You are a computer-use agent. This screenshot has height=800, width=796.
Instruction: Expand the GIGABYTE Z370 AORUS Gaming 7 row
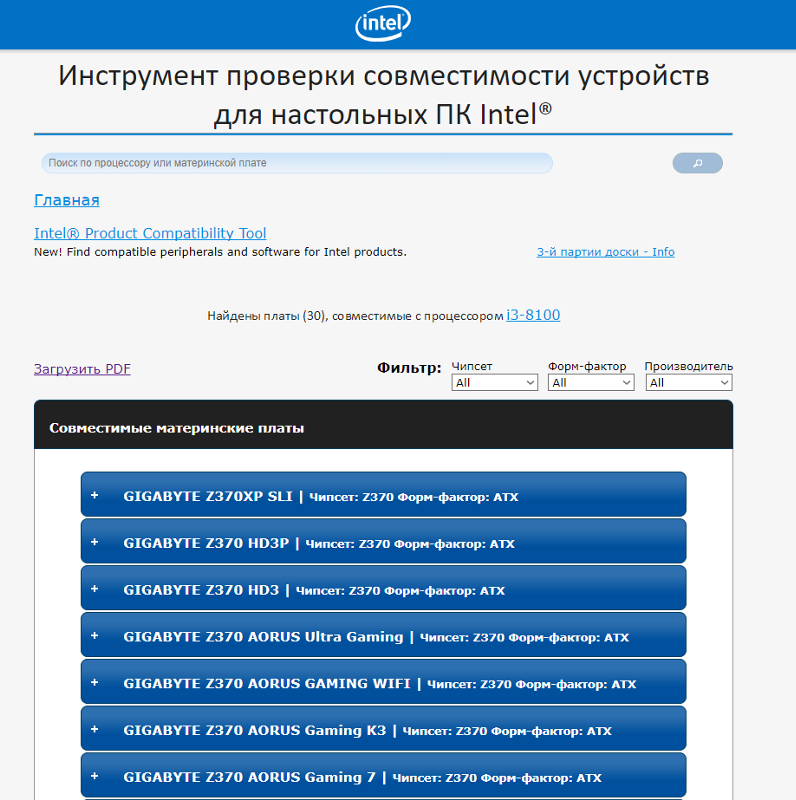pyautogui.click(x=383, y=776)
